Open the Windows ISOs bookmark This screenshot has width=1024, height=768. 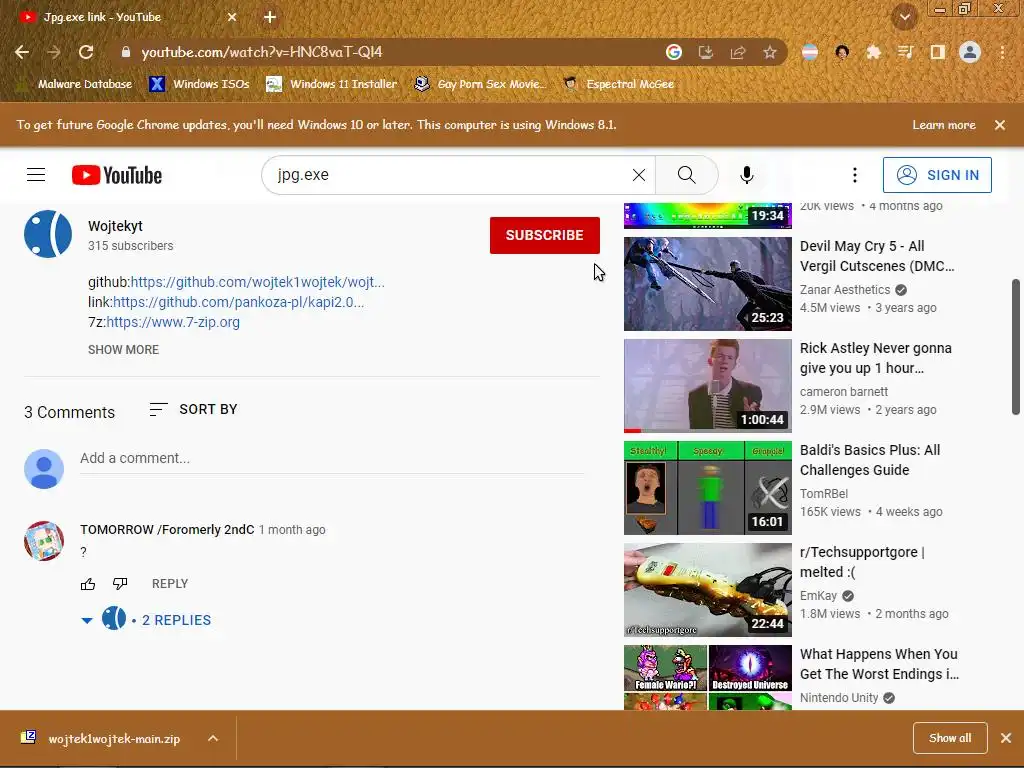(200, 84)
